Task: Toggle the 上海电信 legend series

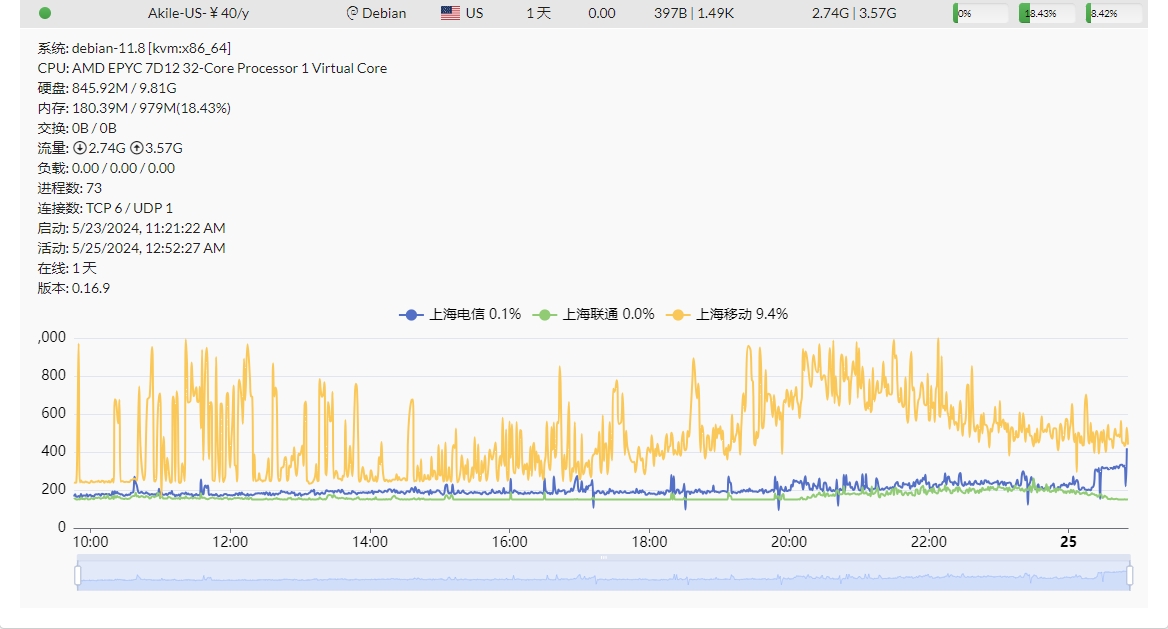Action: click(x=460, y=314)
